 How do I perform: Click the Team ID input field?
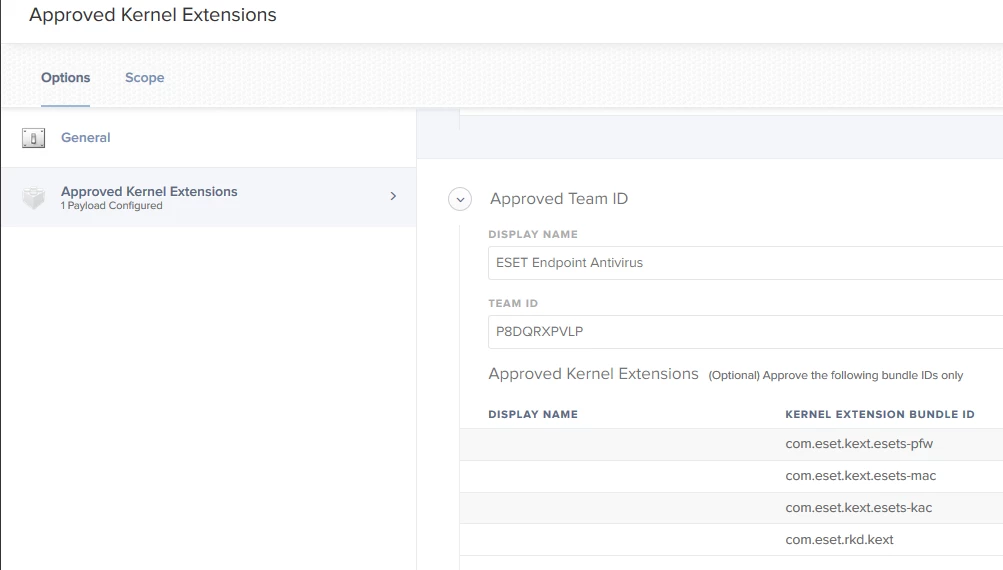pyautogui.click(x=744, y=332)
